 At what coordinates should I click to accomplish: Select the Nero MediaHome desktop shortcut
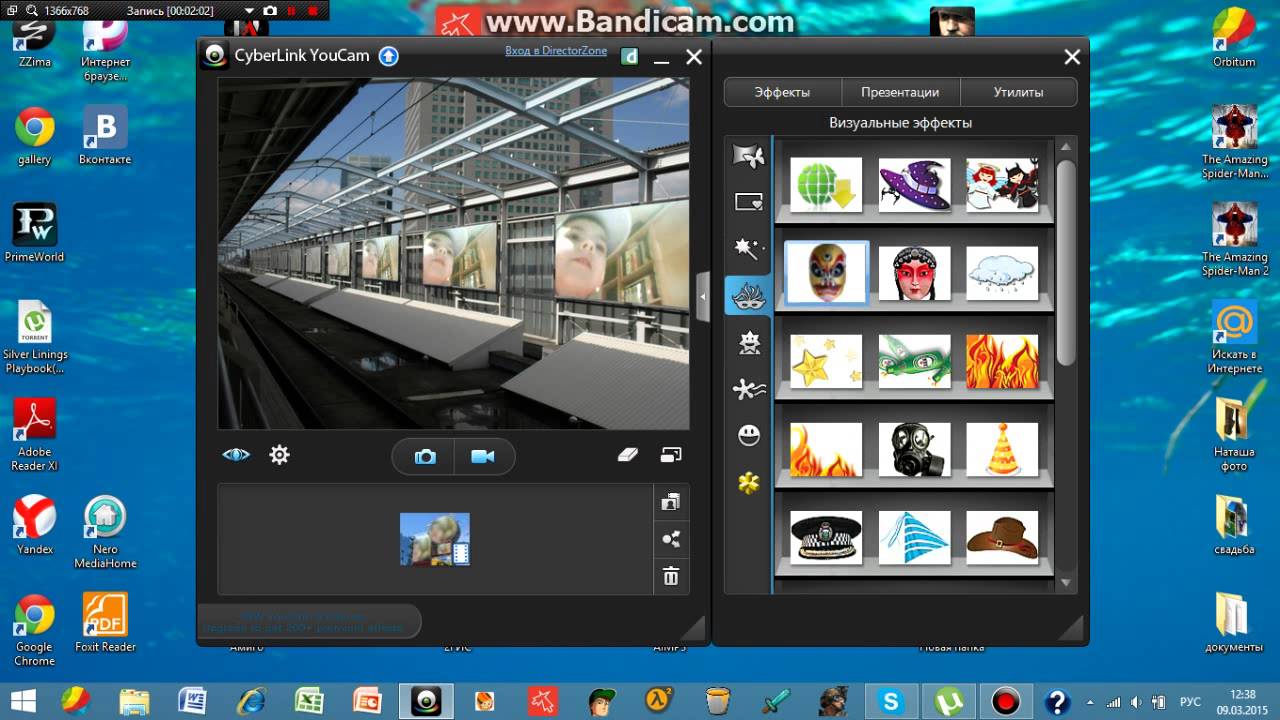coord(105,532)
